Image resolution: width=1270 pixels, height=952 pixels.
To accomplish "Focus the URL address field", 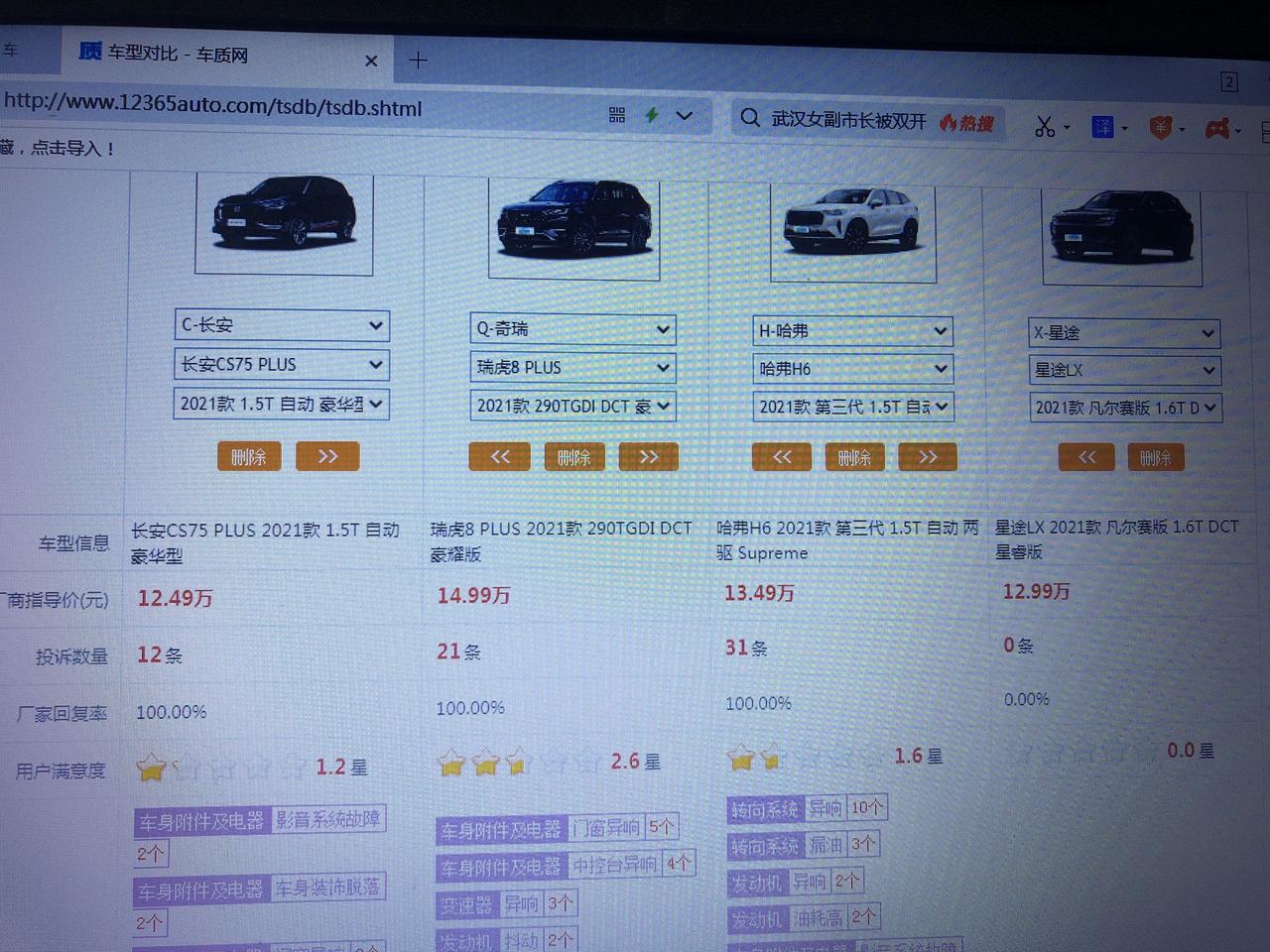I will 298,107.
